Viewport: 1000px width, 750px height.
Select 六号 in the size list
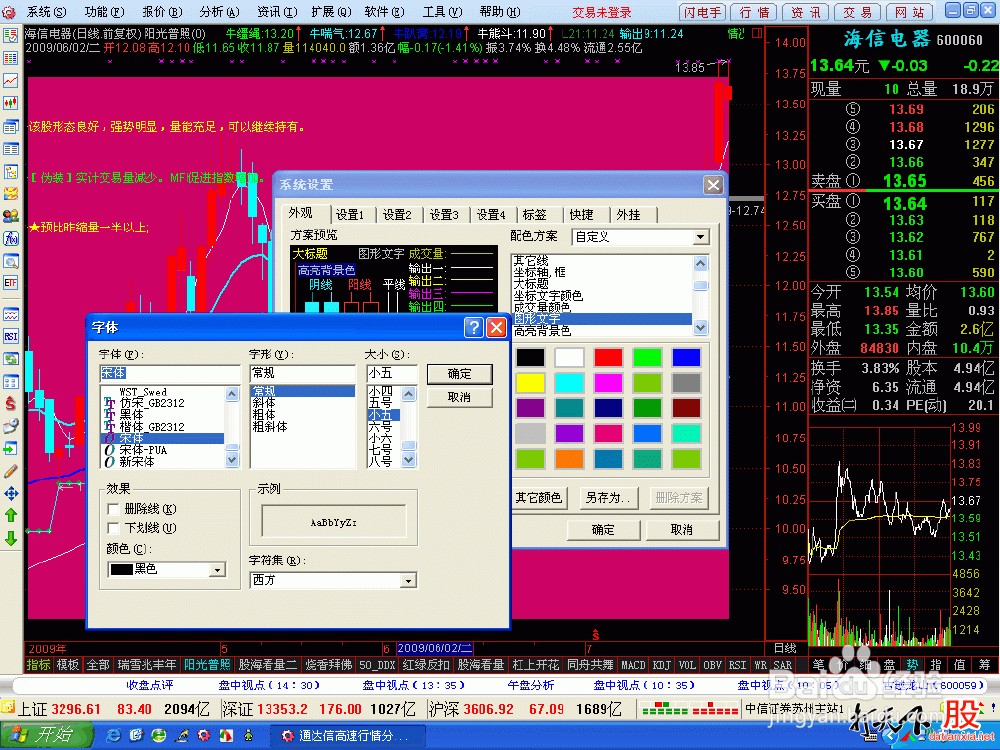[380, 426]
